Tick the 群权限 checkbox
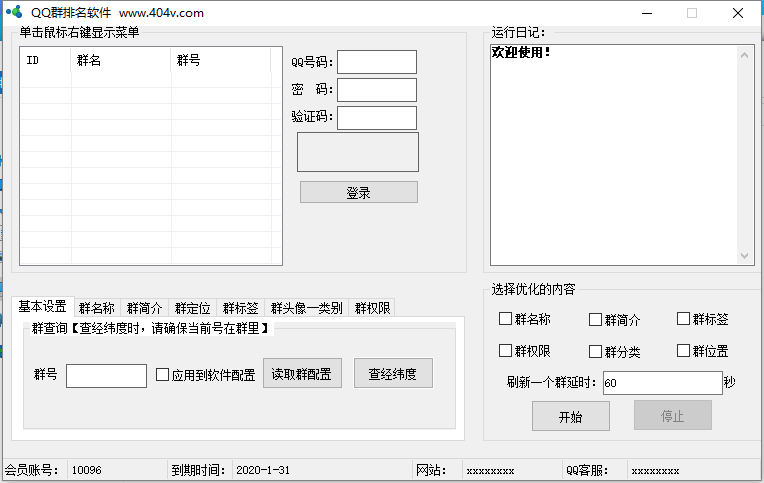Viewport: 764px width, 483px height. pyautogui.click(x=506, y=351)
